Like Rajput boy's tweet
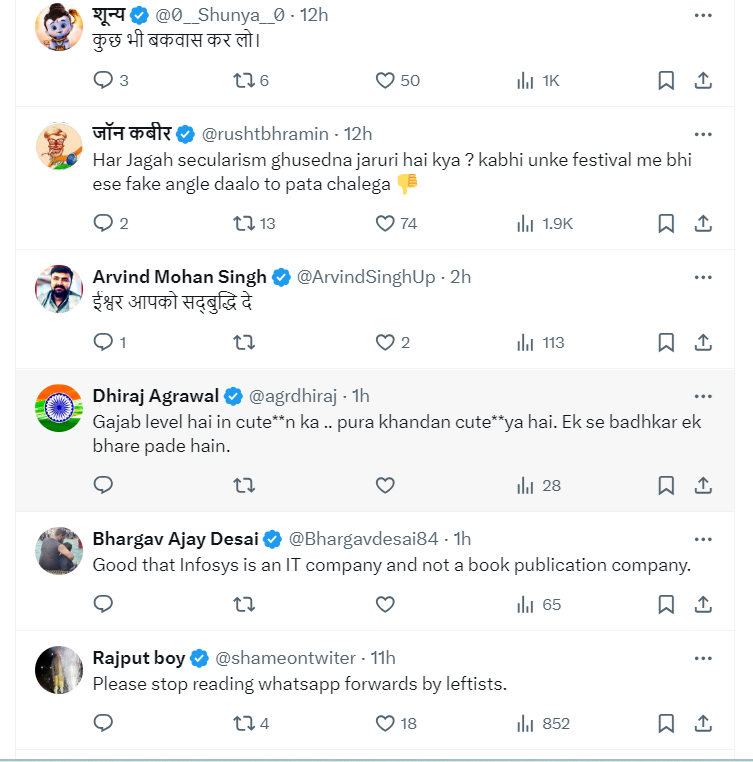 pos(385,723)
